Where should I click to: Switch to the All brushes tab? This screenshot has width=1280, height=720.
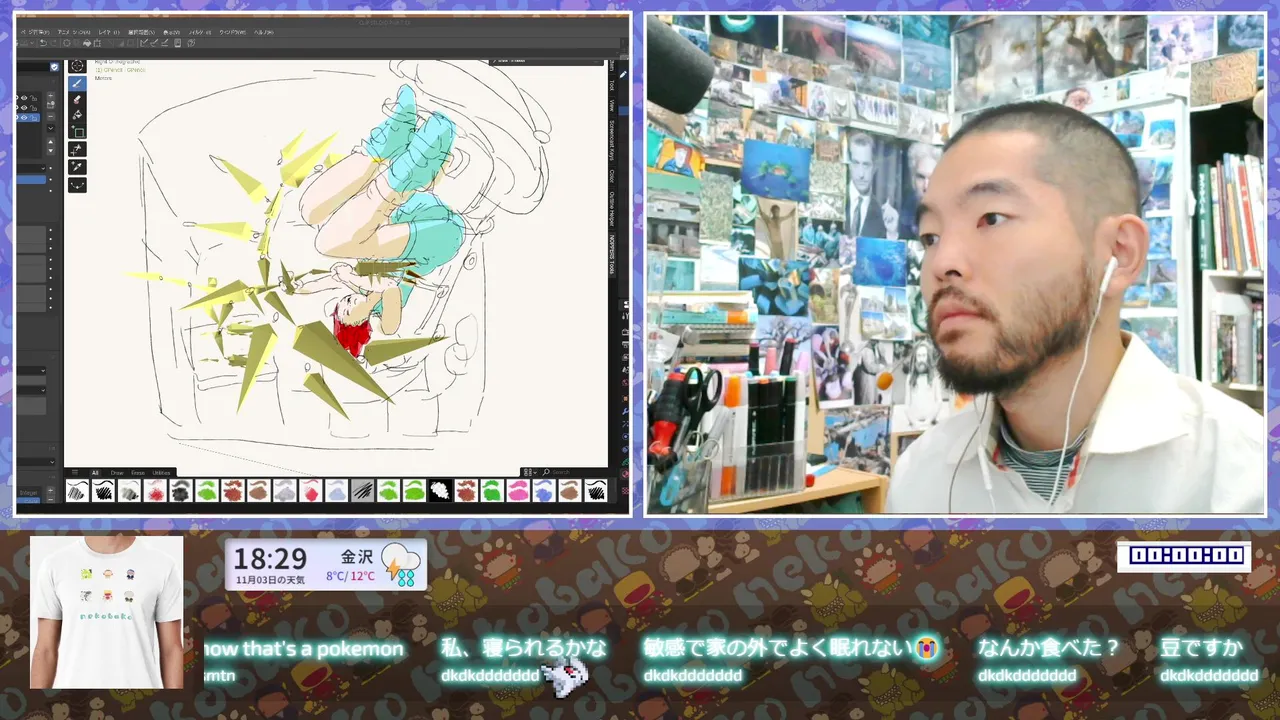point(95,472)
